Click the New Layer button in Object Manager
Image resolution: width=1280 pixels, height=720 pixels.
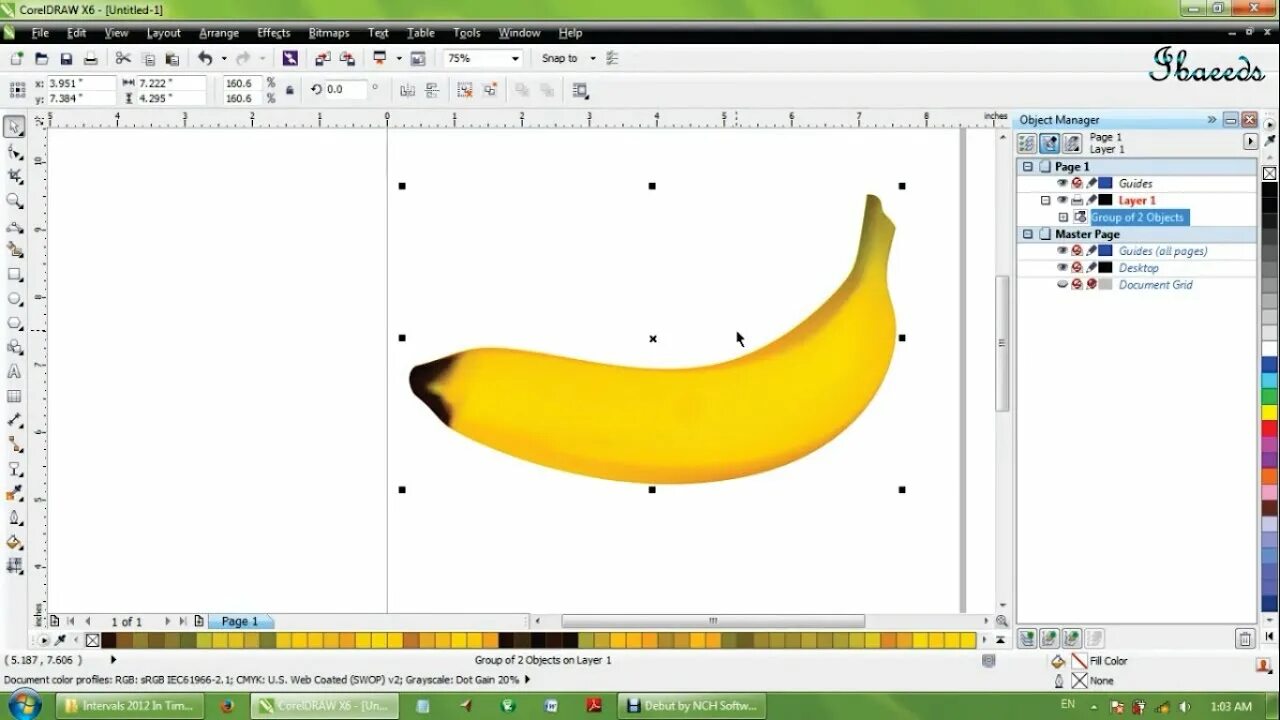[x=1026, y=638]
